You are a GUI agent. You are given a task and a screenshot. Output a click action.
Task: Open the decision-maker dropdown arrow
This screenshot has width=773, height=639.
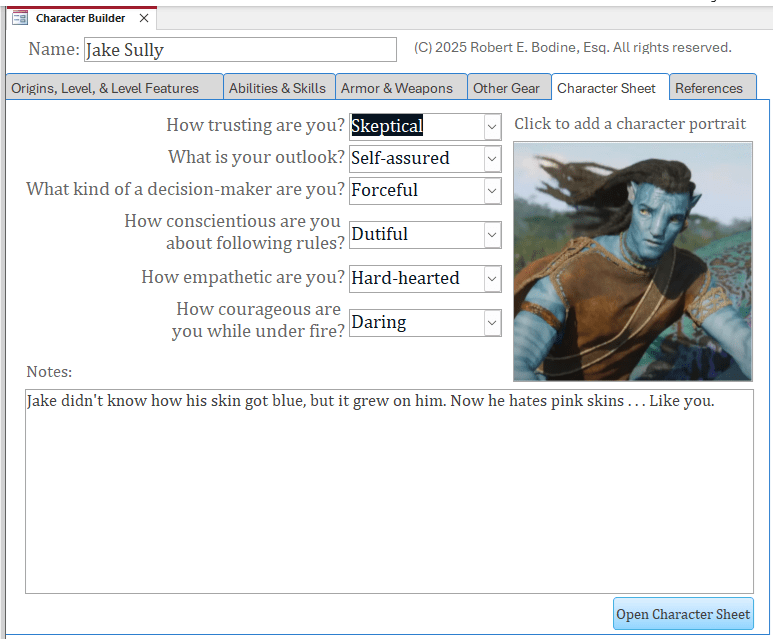491,191
